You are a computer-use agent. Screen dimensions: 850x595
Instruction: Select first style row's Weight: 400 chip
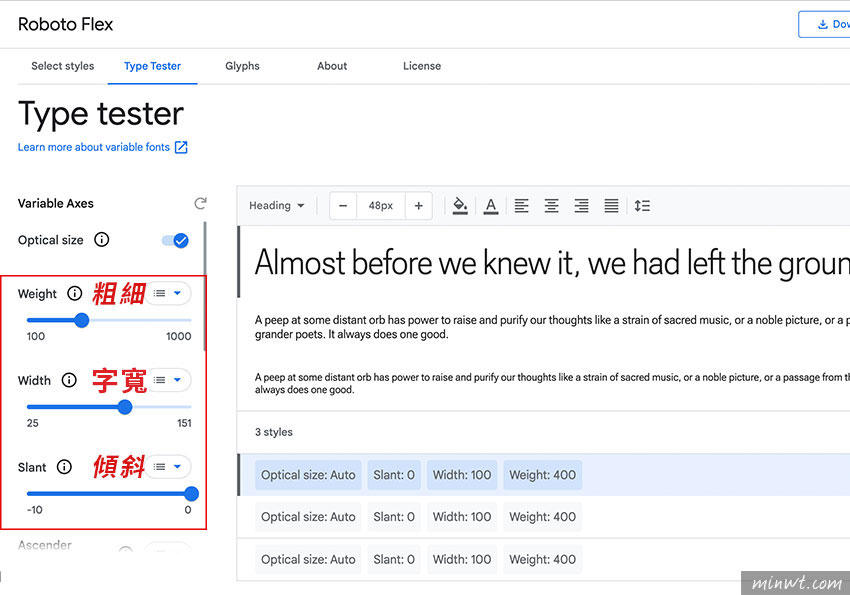coord(543,475)
